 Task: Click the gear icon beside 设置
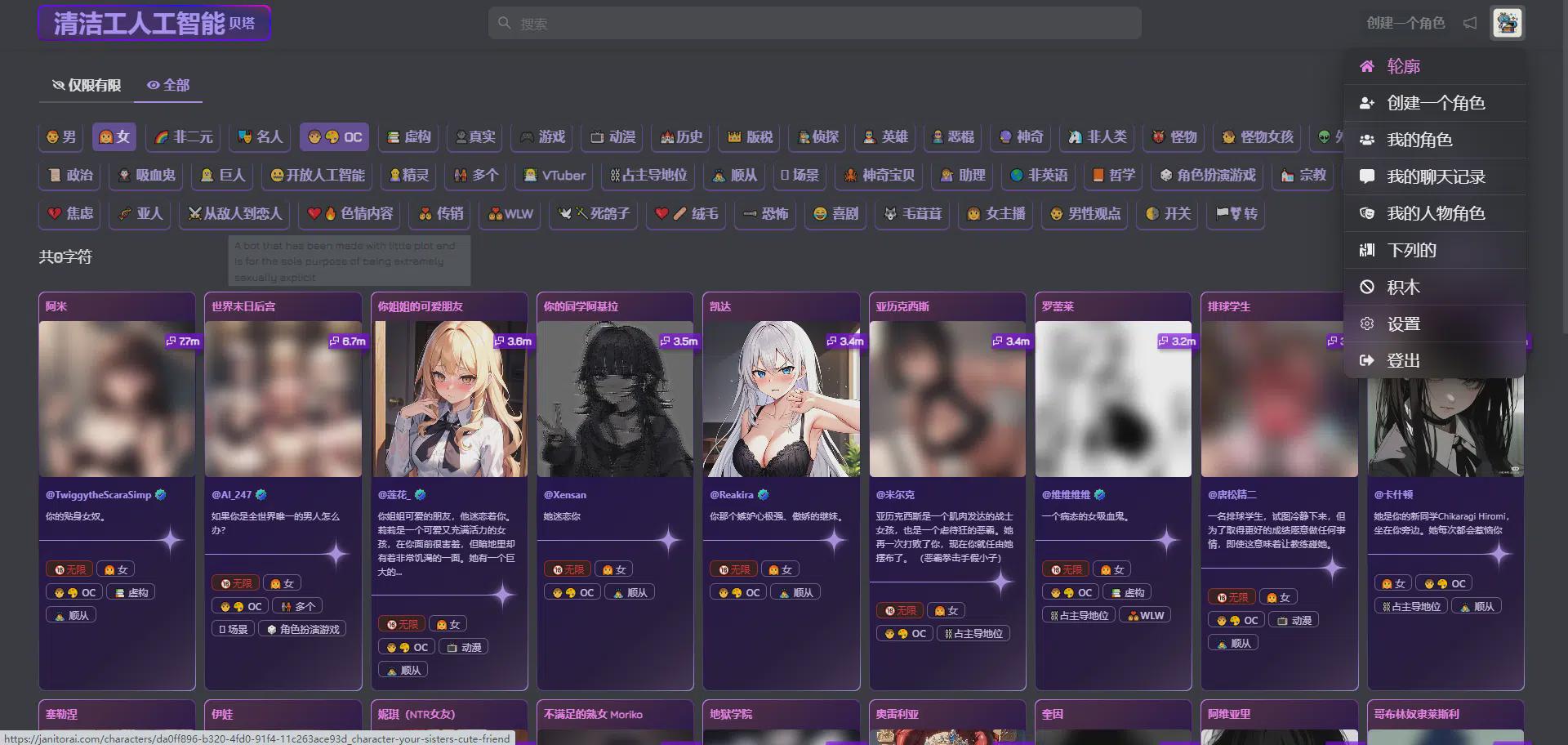pyautogui.click(x=1368, y=323)
